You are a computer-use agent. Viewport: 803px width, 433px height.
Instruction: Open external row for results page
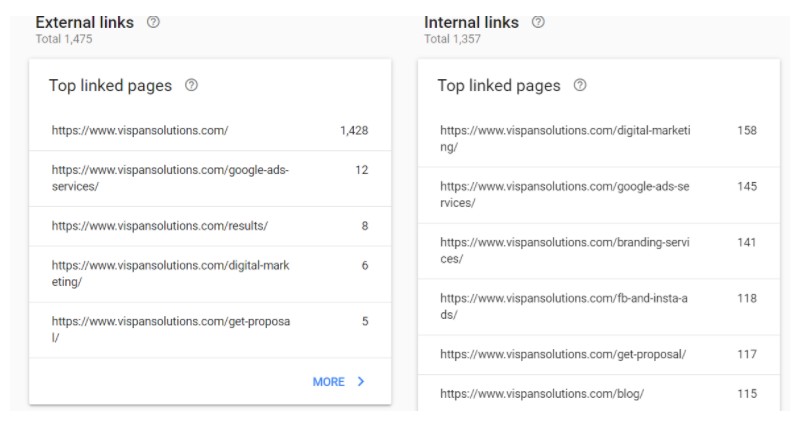click(x=210, y=226)
